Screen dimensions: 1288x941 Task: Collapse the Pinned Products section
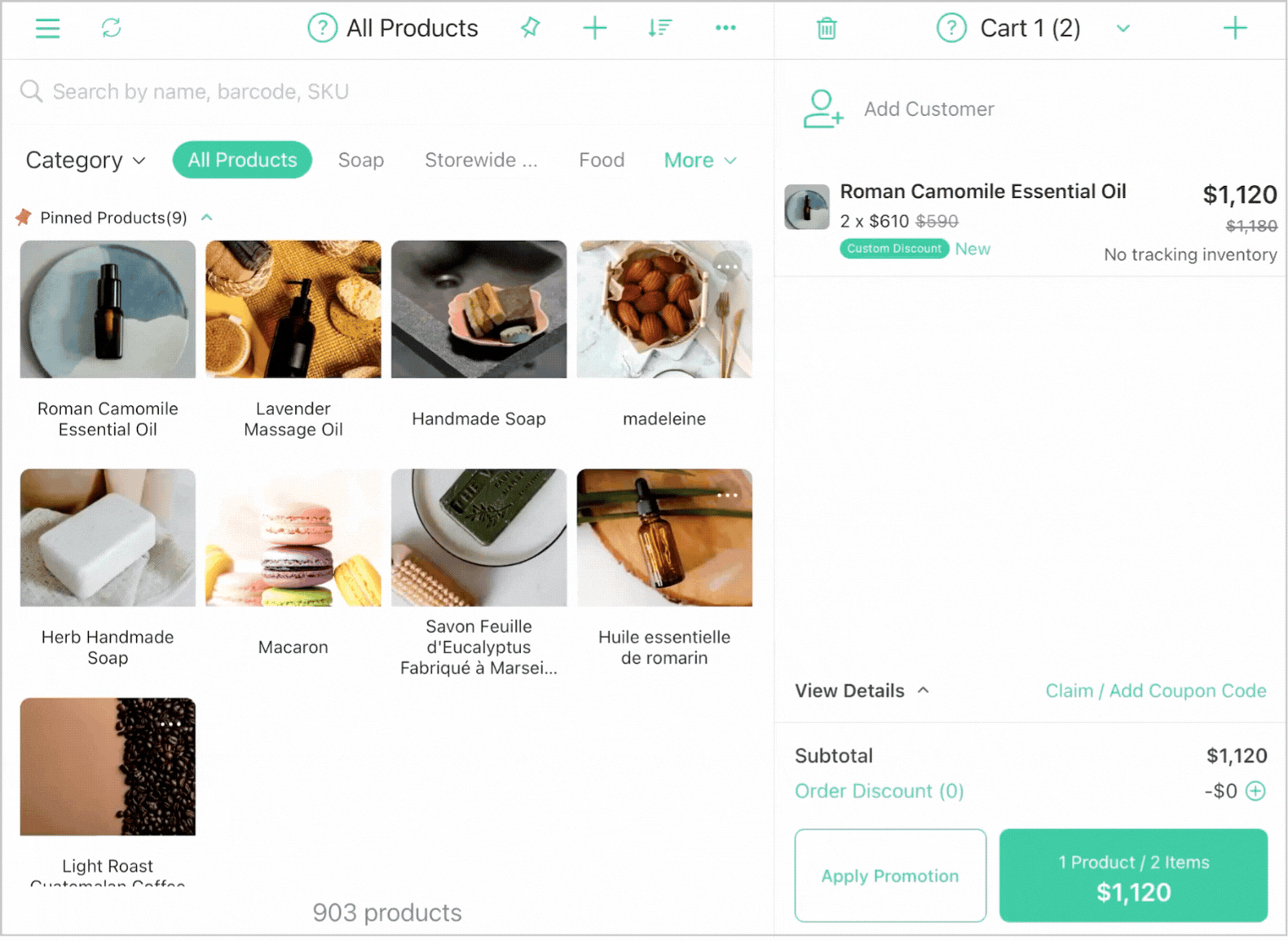click(207, 218)
